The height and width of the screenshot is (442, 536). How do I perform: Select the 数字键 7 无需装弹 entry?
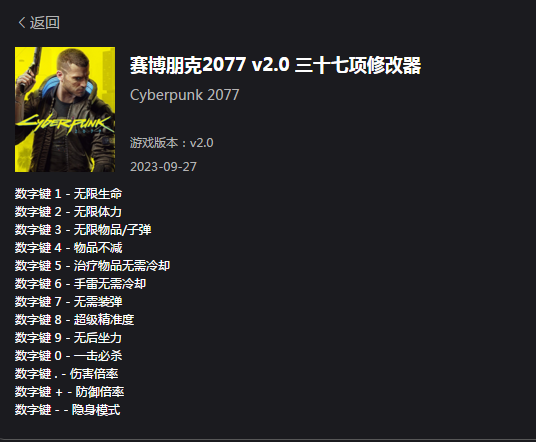(68, 302)
